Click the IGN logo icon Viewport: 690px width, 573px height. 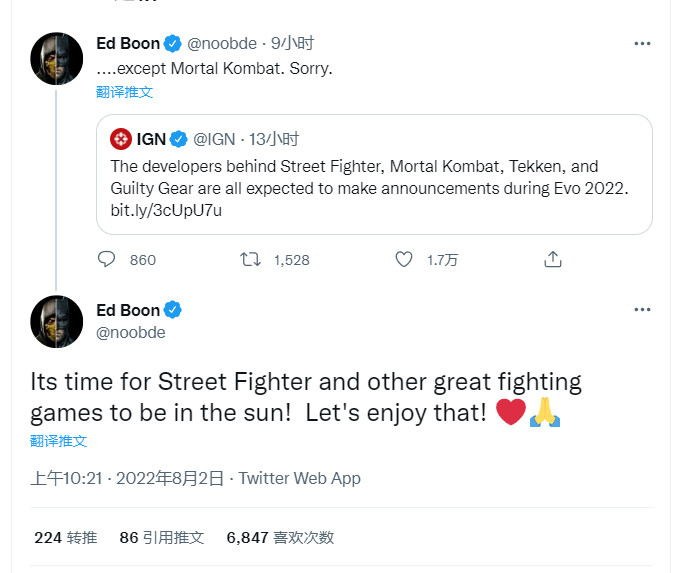click(x=121, y=139)
